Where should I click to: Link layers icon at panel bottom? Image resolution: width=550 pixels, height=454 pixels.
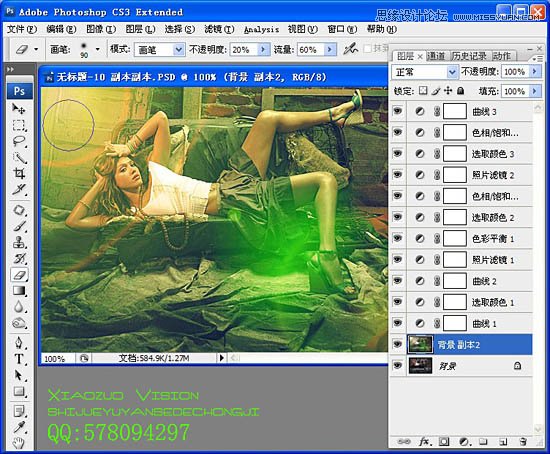[x=404, y=442]
